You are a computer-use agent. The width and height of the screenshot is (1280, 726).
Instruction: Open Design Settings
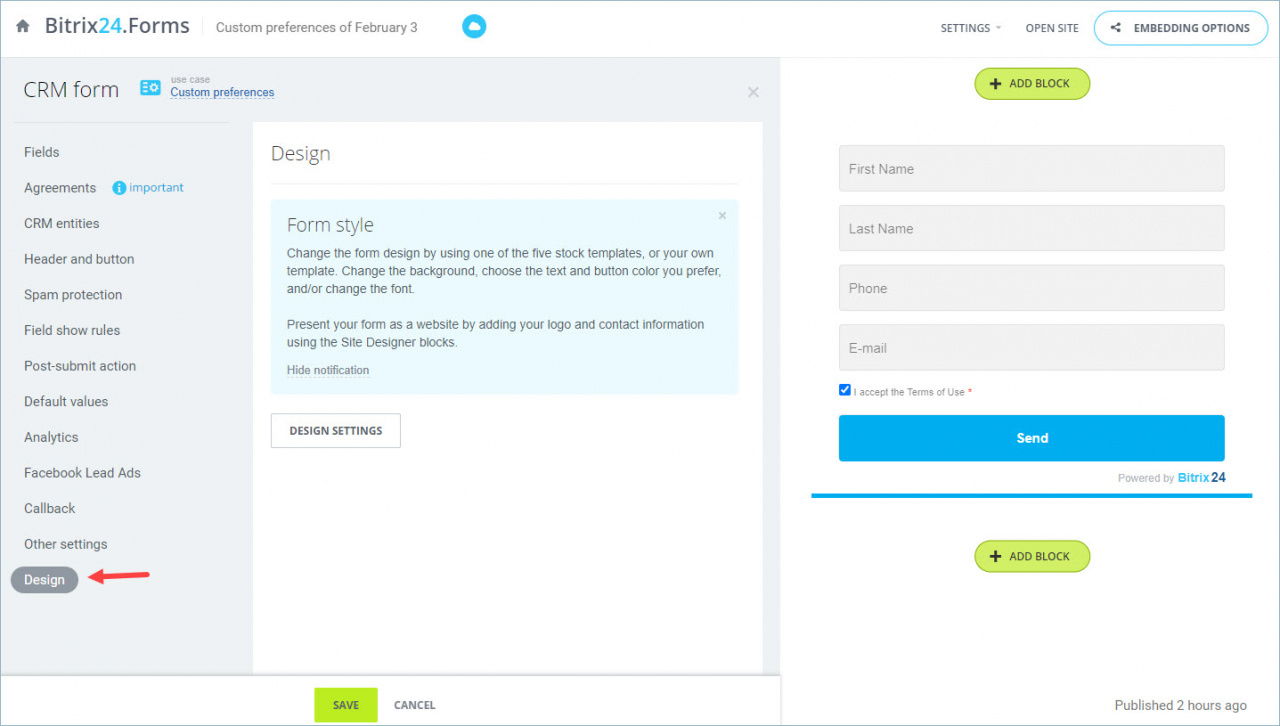coord(336,431)
